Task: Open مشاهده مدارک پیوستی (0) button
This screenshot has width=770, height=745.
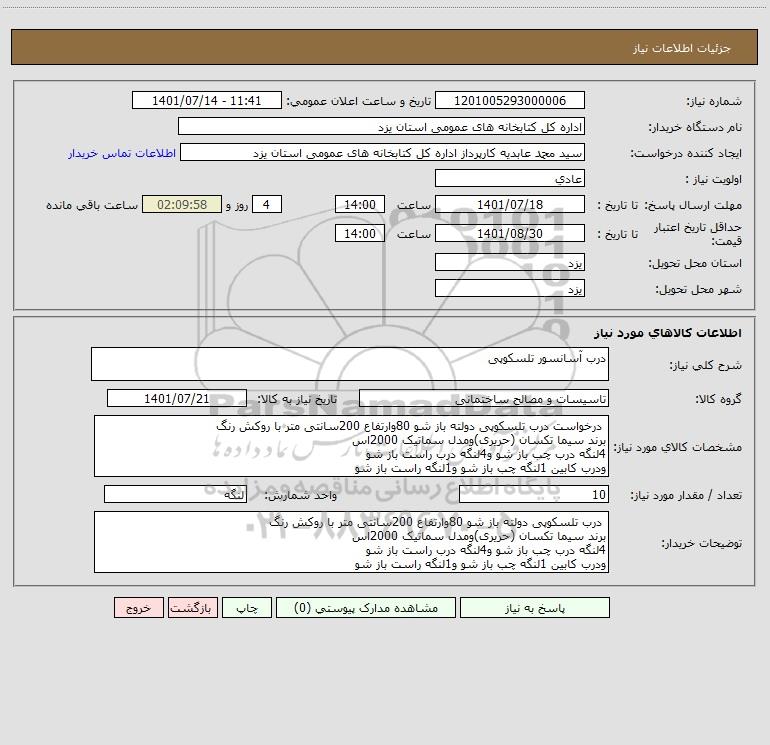Action: tap(366, 608)
